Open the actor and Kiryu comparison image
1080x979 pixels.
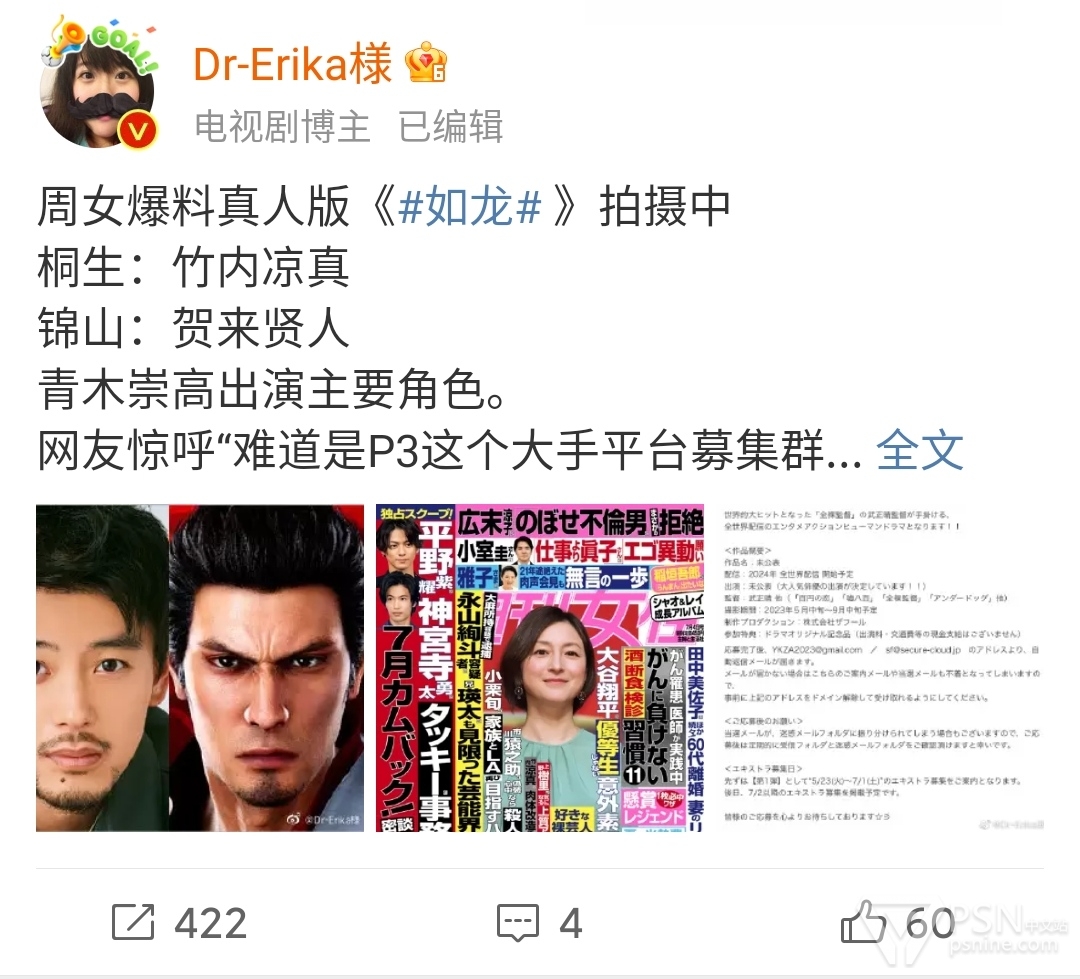click(x=200, y=668)
